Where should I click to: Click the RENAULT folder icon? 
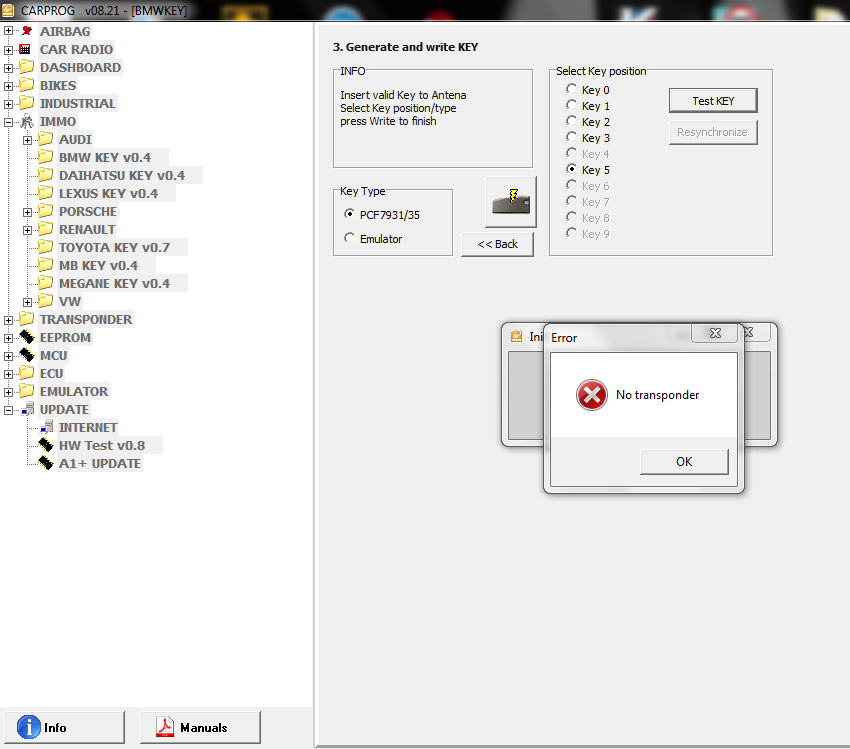coord(46,229)
